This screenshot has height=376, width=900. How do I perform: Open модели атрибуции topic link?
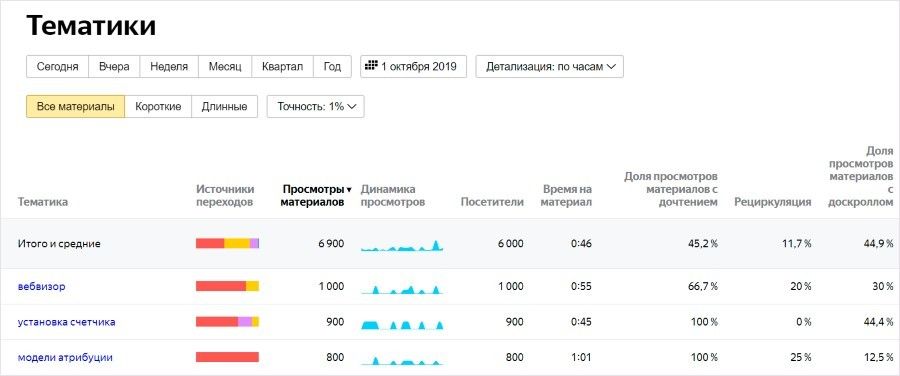[65, 358]
